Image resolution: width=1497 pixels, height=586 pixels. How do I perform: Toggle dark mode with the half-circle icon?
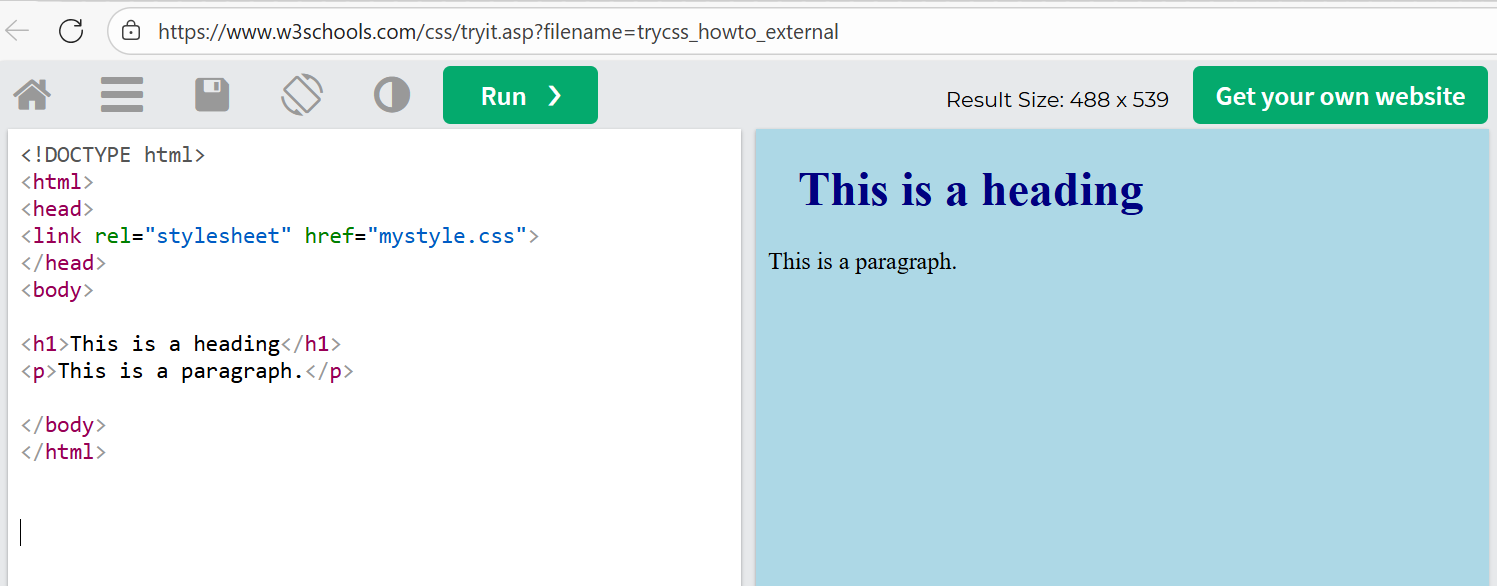pyautogui.click(x=392, y=96)
